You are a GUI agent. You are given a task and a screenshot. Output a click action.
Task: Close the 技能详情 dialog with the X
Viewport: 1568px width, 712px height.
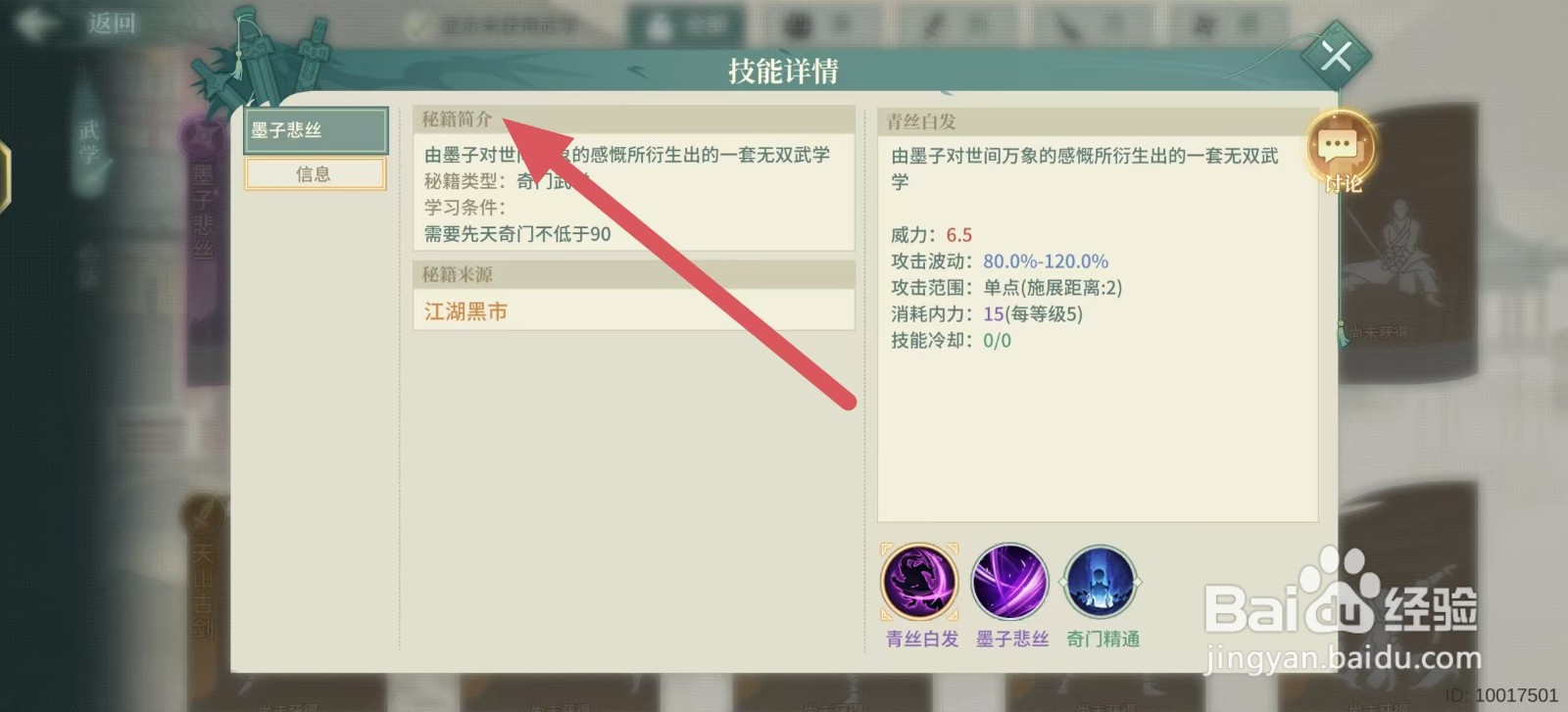(x=1336, y=57)
